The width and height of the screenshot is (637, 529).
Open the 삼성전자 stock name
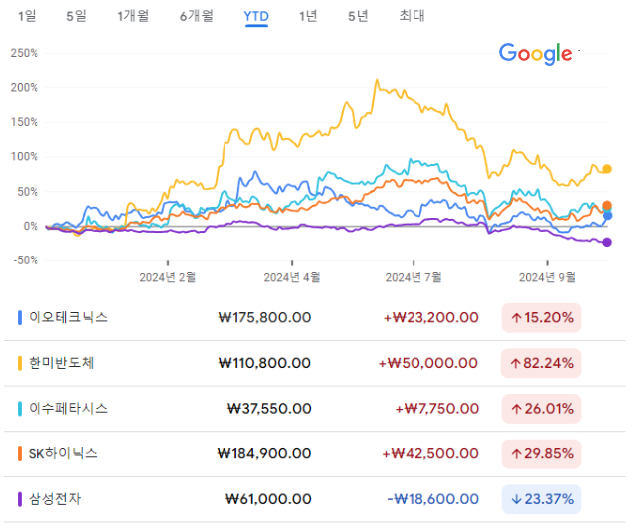[55, 499]
